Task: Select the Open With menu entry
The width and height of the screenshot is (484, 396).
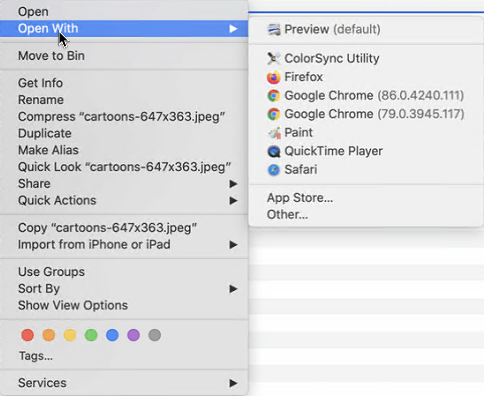Action: 124,29
